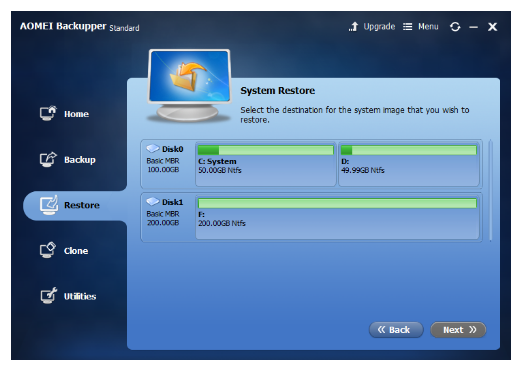Click the '49.99GB Ntfs' partition text
Image resolution: width=523 pixels, height=368 pixels.
[x=363, y=170]
